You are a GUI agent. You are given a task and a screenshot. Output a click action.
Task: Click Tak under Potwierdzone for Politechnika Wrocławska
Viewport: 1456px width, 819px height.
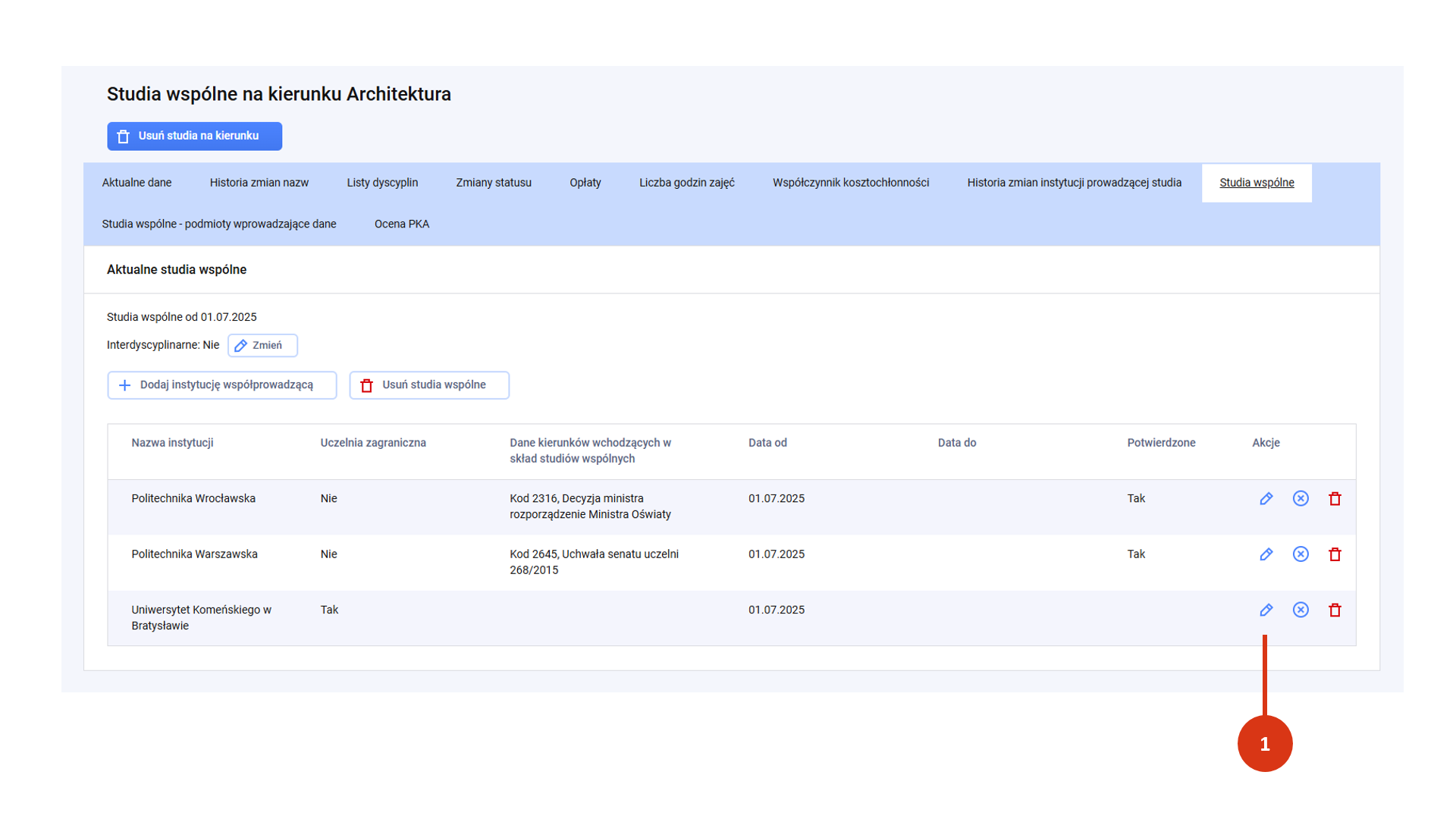[1136, 499]
